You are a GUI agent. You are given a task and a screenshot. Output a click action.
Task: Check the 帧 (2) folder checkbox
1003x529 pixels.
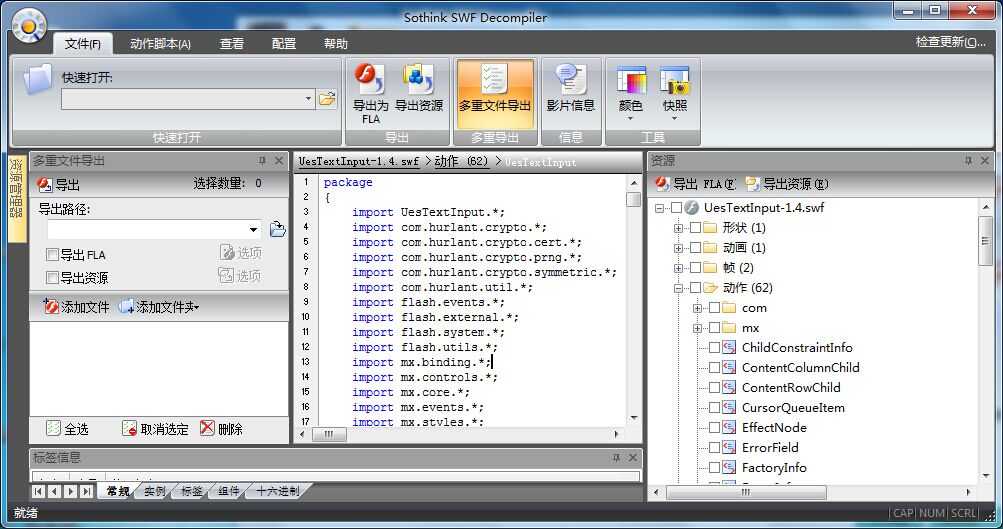pyautogui.click(x=695, y=267)
